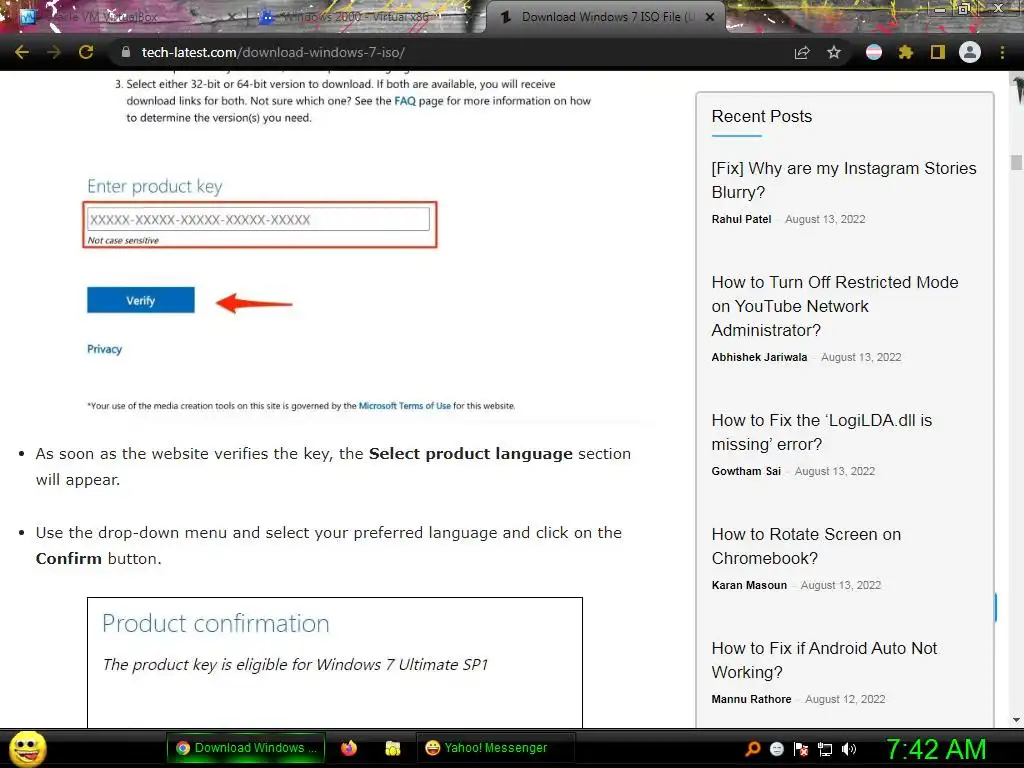
Task: Click author name Karan Masoun
Action: (749, 585)
